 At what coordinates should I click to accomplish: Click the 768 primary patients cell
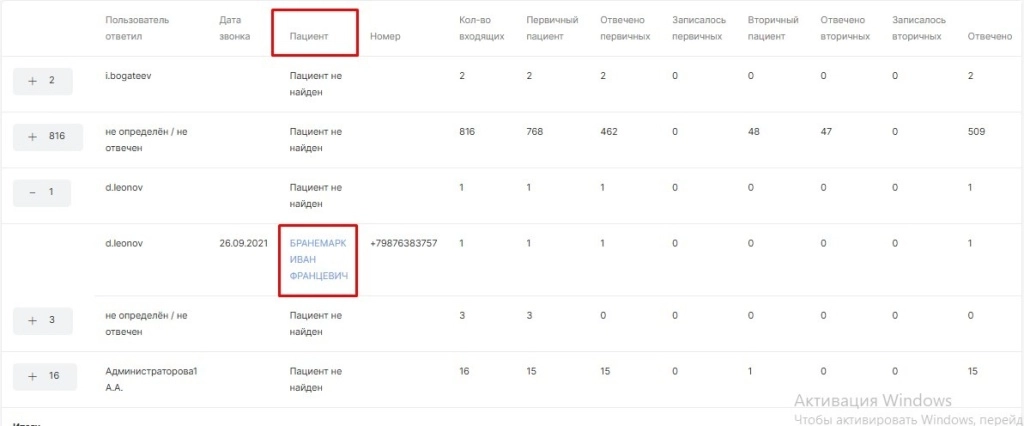(534, 132)
